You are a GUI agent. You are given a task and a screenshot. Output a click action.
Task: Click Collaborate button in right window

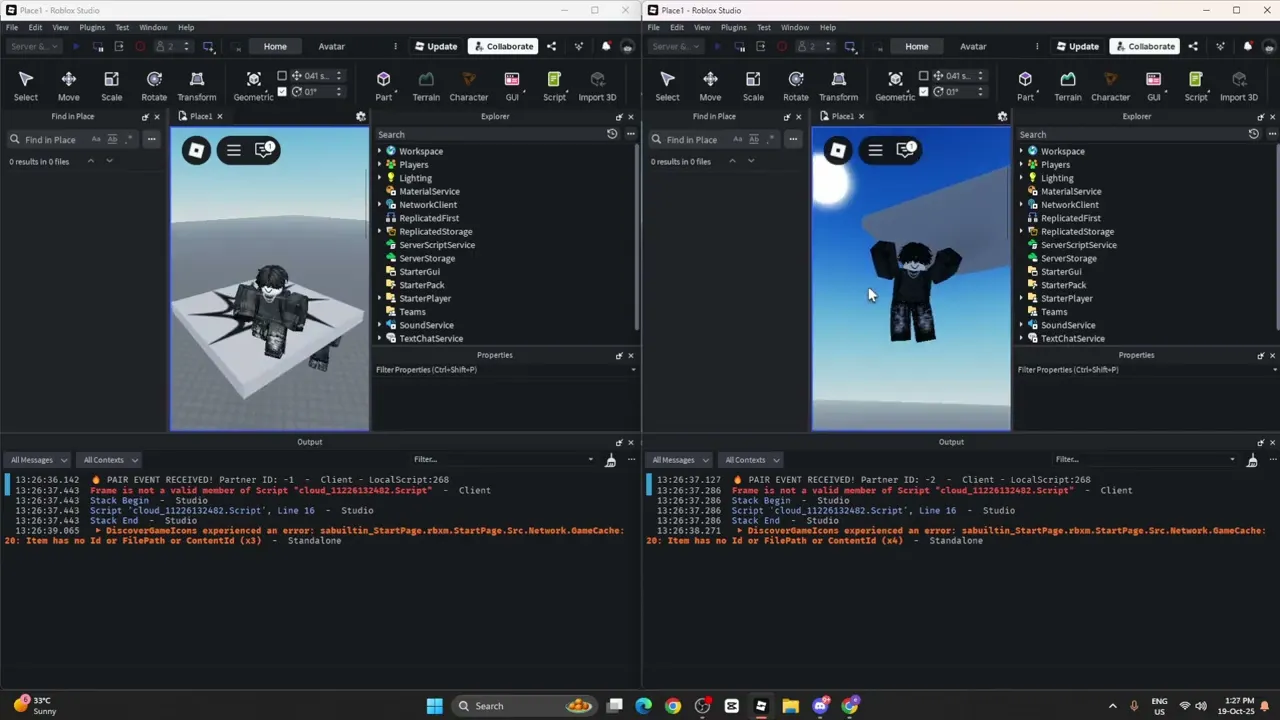click(1145, 46)
